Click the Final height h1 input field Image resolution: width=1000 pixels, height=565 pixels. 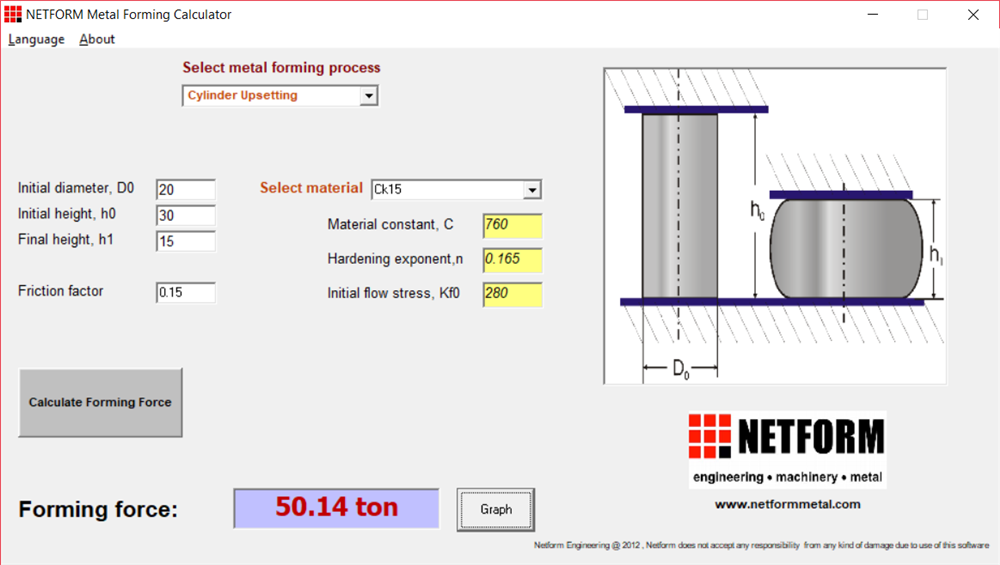186,241
